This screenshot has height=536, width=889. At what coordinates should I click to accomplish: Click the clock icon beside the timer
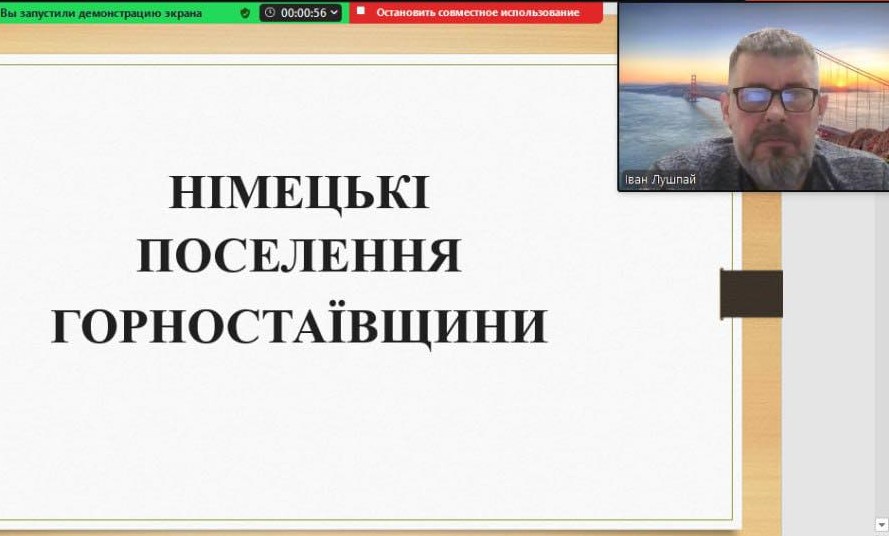click(269, 13)
